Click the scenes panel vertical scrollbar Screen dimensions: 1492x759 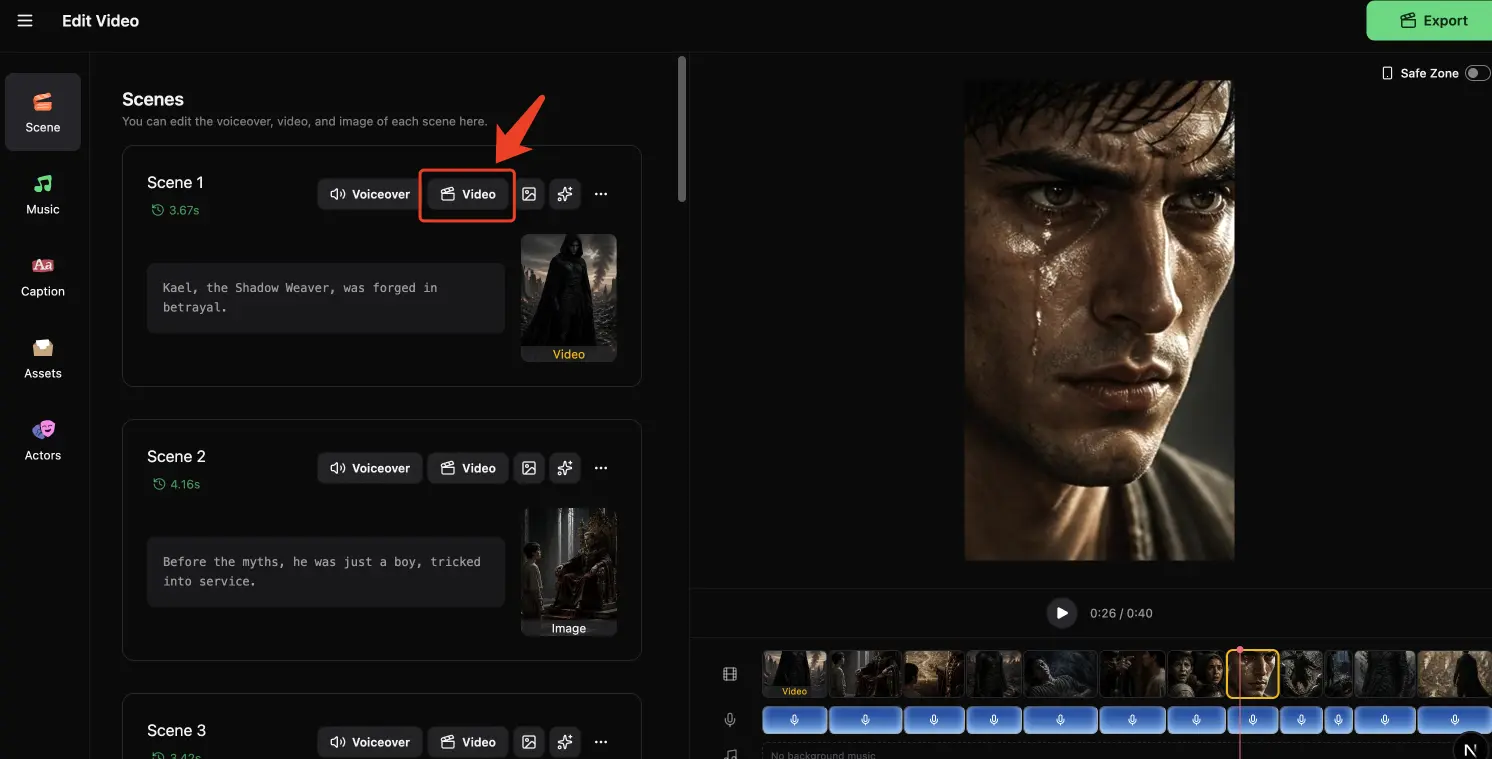tap(682, 129)
